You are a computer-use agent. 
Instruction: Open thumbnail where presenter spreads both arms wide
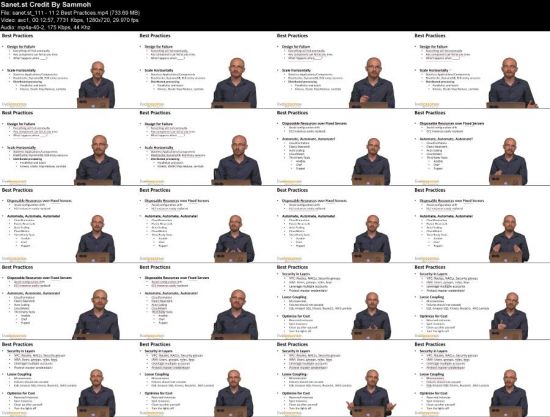pyautogui.click(x=343, y=378)
